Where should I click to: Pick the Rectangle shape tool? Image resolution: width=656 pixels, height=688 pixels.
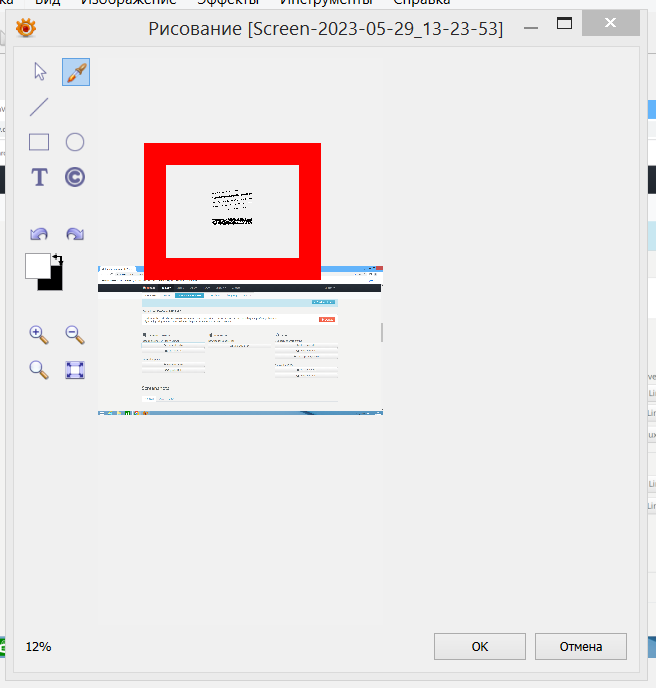click(39, 142)
